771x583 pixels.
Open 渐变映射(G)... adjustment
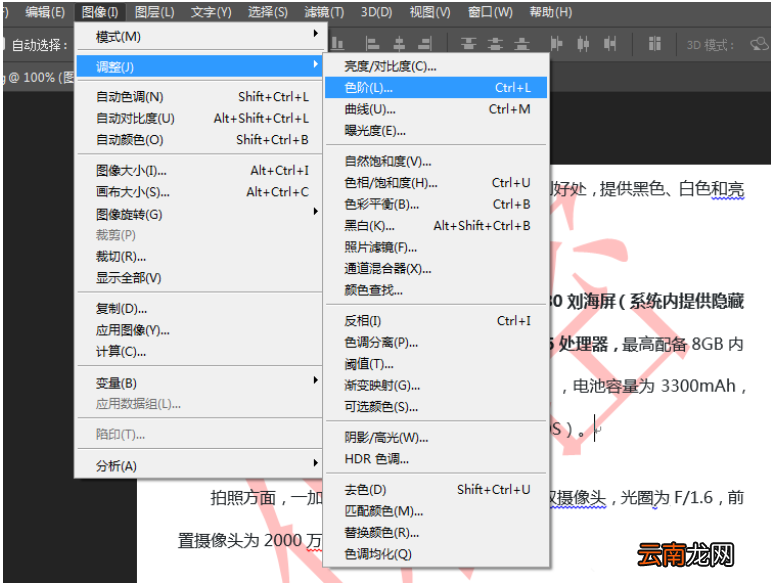[436, 385]
